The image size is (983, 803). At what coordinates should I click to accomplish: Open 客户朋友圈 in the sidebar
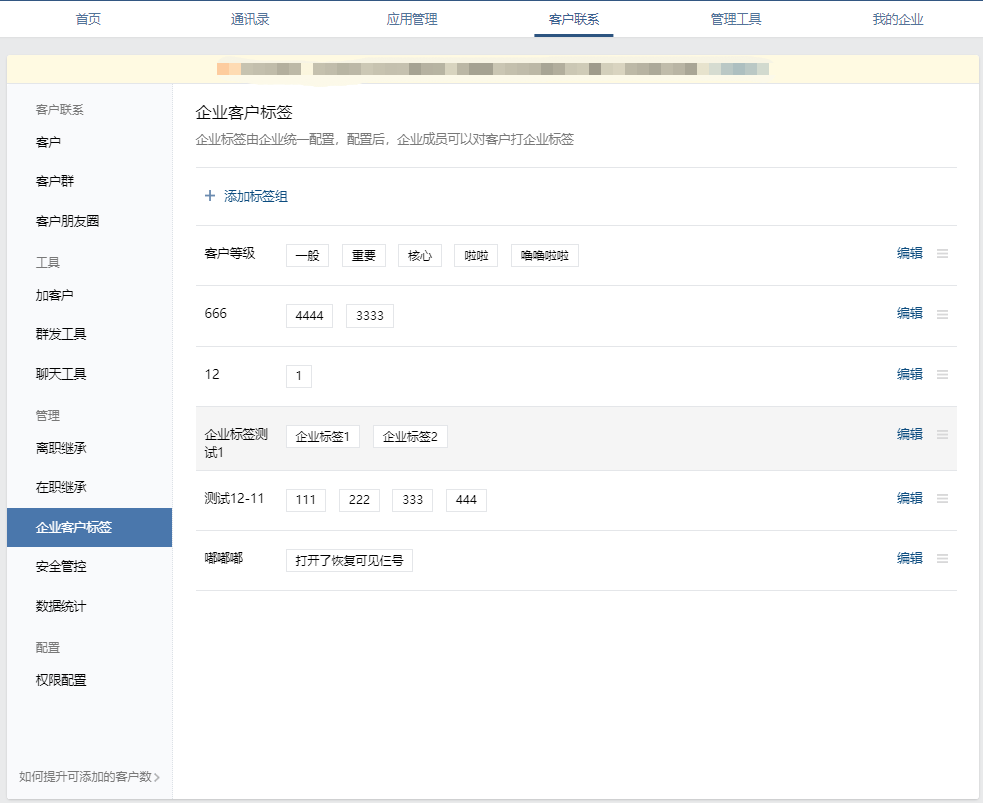(67, 221)
